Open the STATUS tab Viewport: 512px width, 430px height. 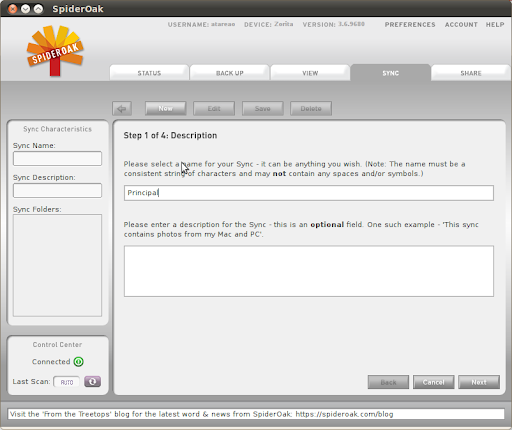(x=149, y=73)
